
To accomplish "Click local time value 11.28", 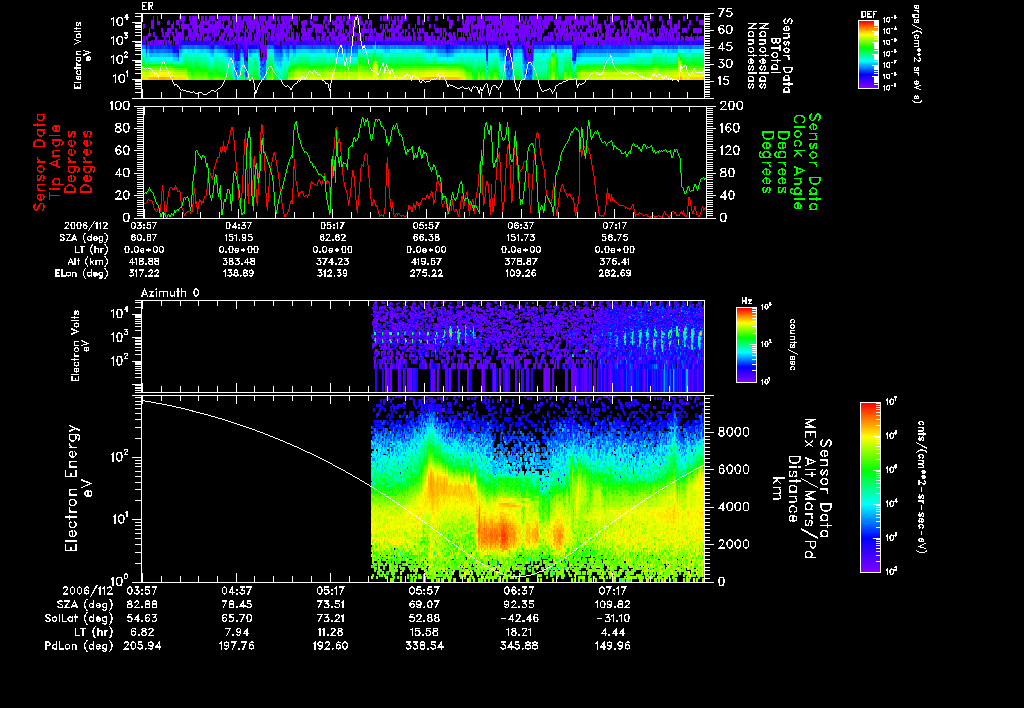I will 330,632.
